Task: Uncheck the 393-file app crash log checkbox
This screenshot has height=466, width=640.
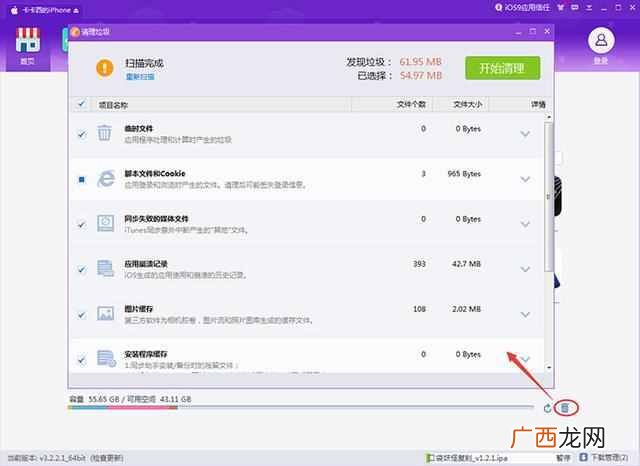Action: pos(82,269)
